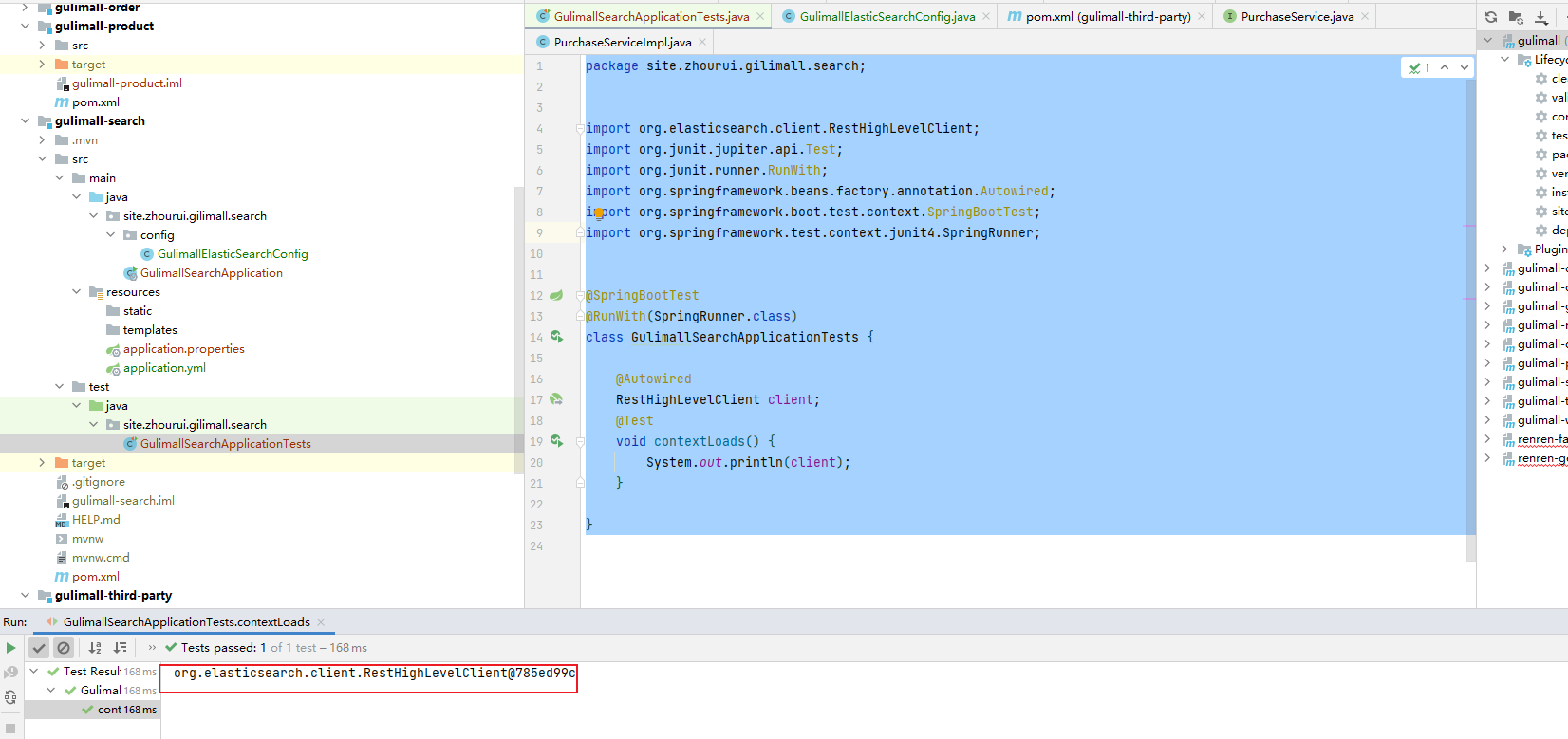Collapse resources folder

[76, 291]
